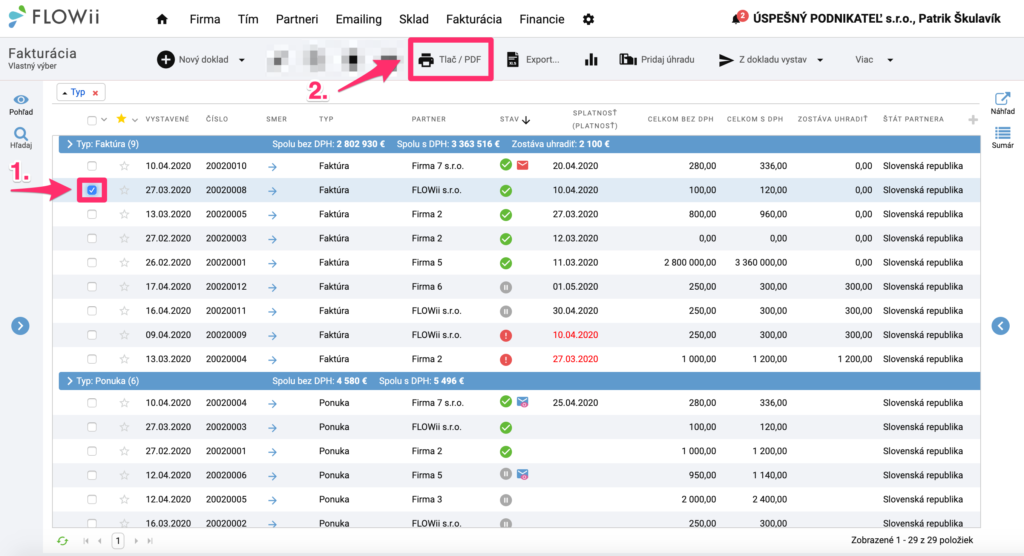Open the notifications bell with badge
The width and height of the screenshot is (1024, 556).
739,18
